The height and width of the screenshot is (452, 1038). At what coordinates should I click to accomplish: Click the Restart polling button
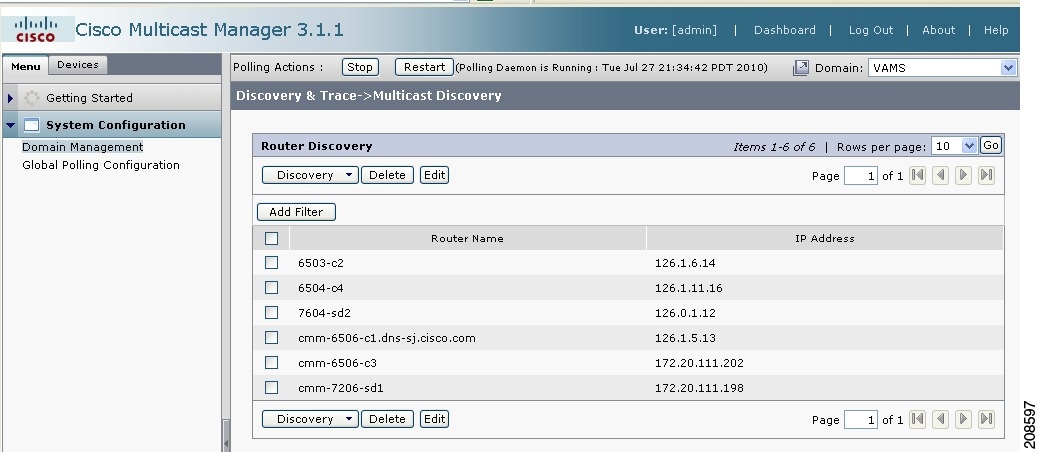point(424,67)
